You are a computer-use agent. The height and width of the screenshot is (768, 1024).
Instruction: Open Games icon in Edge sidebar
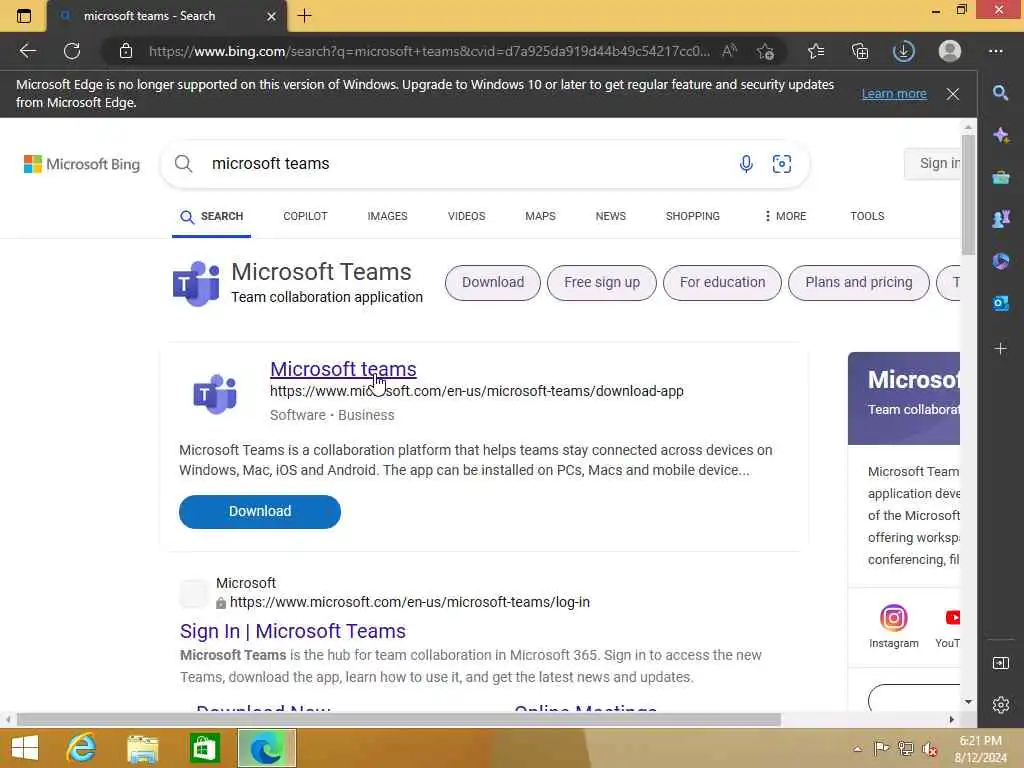point(1000,219)
